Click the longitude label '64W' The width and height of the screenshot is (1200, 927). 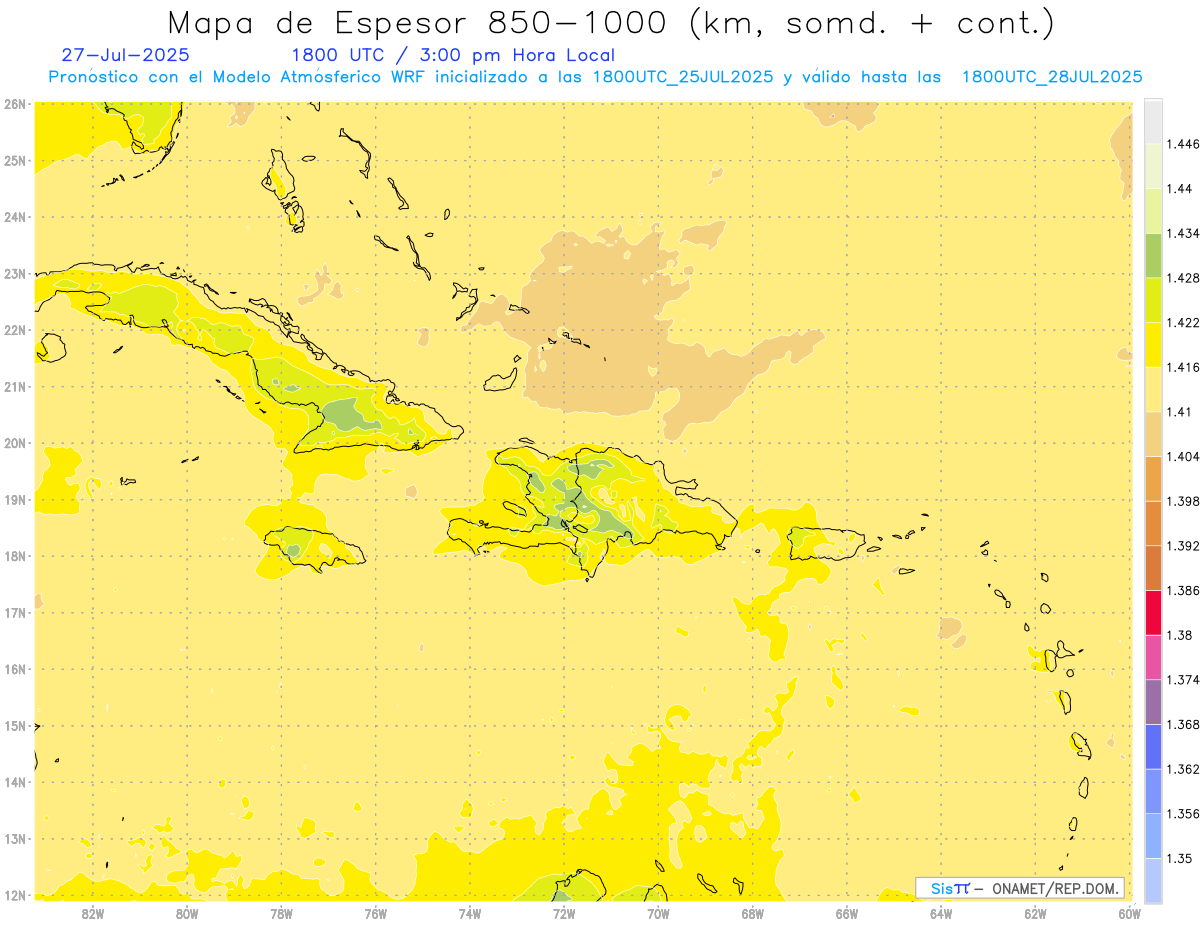tap(940, 912)
